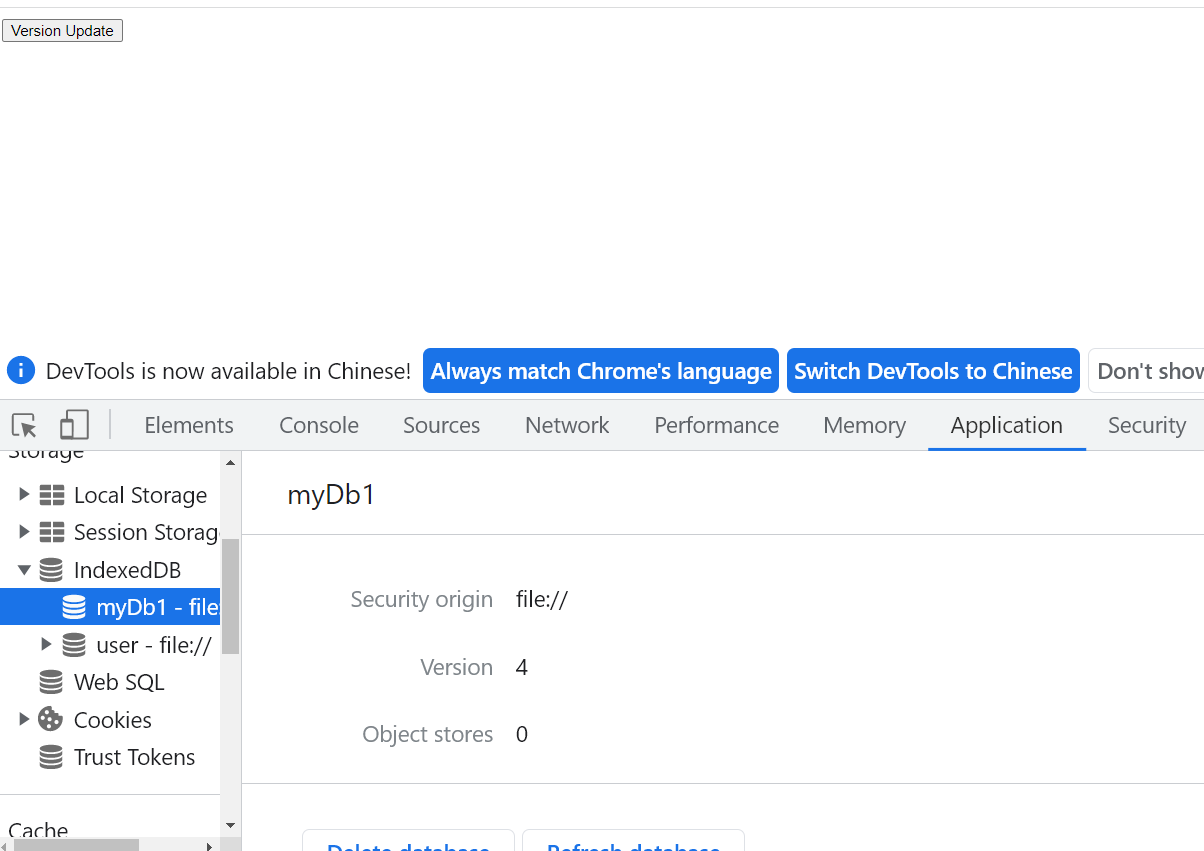This screenshot has height=851, width=1204.
Task: Switch DevTools to Chinese
Action: (x=933, y=371)
